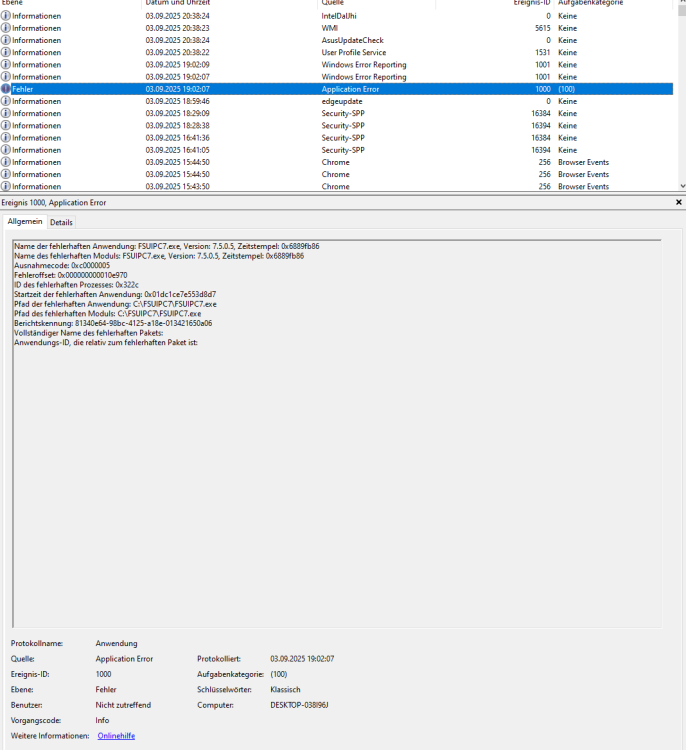Click event ID 1531 in the list
Screen dimensions: 686x750
pos(542,53)
